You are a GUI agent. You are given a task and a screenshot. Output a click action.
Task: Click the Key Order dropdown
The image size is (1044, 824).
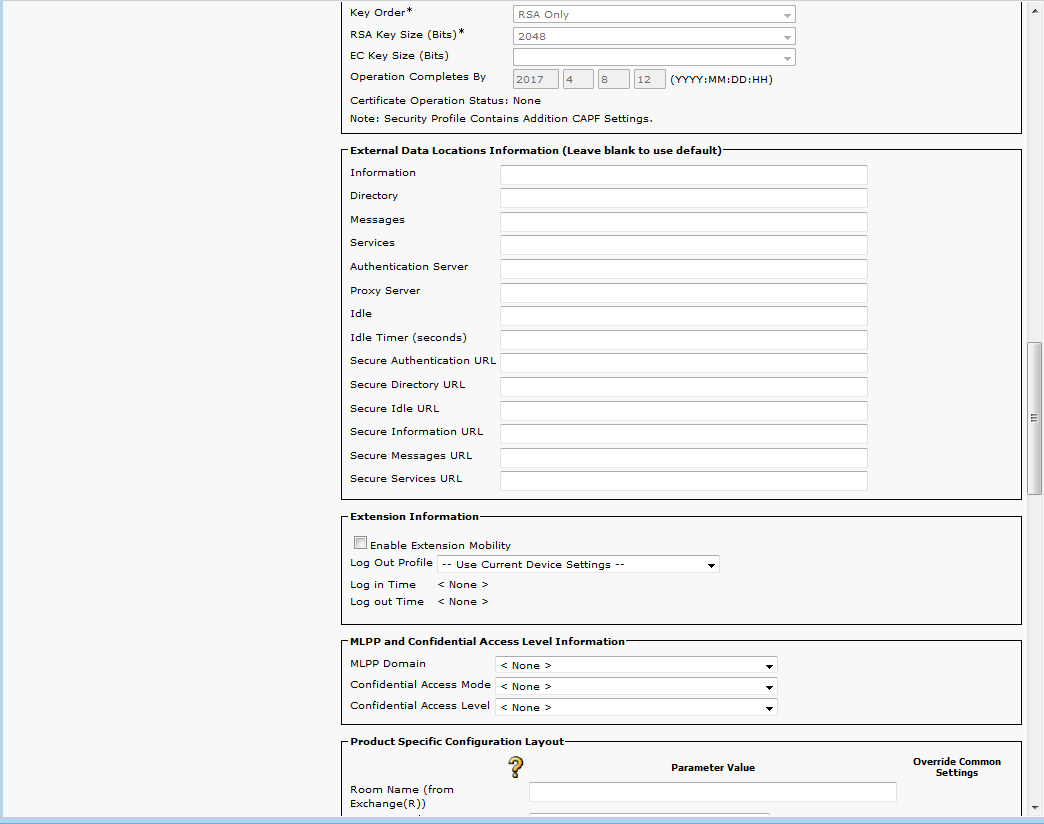654,15
